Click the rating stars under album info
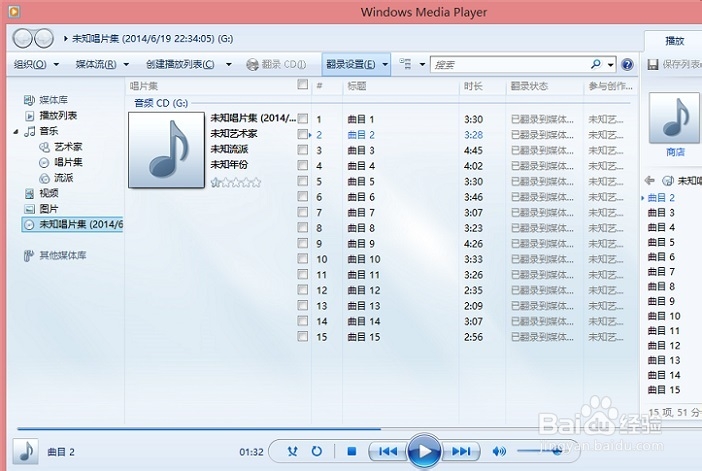This screenshot has height=471, width=702. [235, 182]
